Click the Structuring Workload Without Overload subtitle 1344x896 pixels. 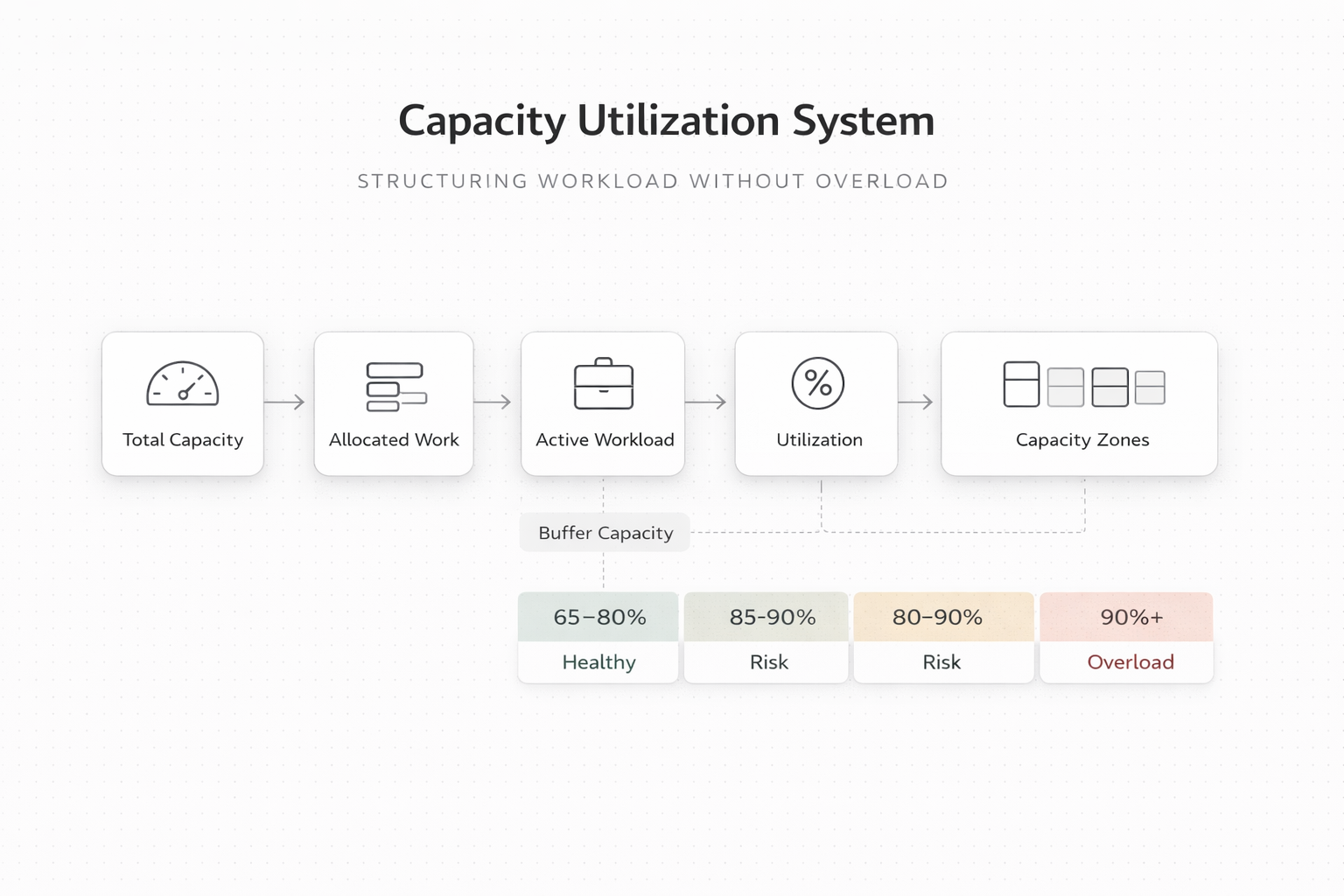click(652, 181)
